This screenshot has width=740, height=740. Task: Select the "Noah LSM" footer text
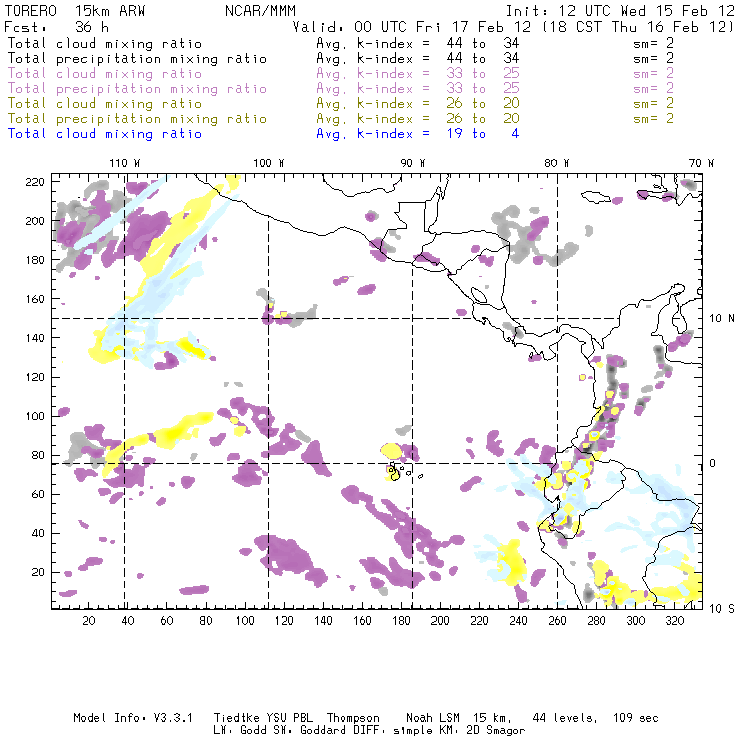433,718
